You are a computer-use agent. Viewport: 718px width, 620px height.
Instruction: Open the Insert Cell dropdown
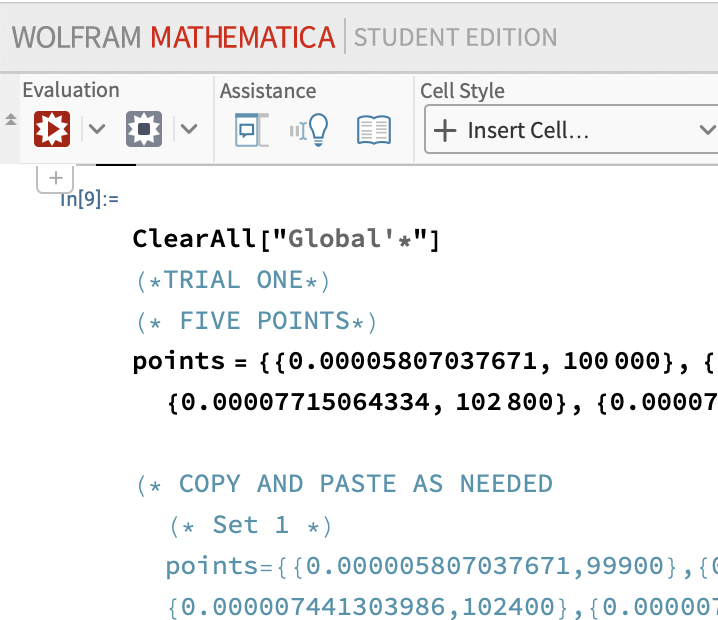571,130
